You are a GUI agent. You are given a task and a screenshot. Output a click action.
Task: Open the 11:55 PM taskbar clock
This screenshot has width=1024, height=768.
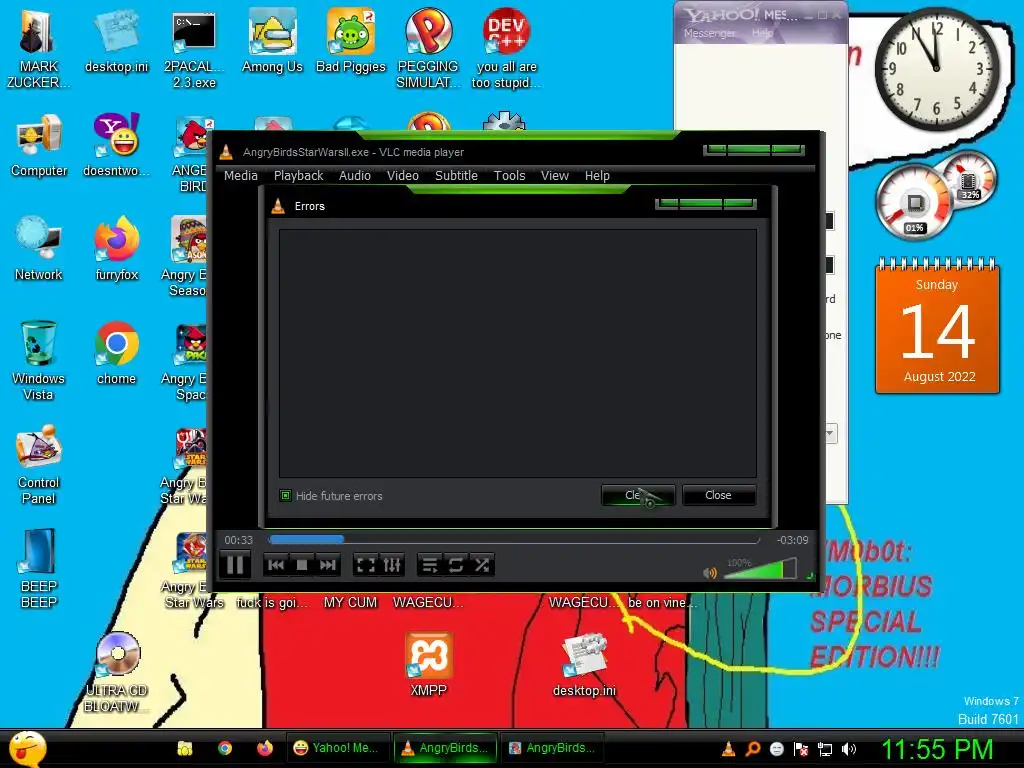coord(937,749)
